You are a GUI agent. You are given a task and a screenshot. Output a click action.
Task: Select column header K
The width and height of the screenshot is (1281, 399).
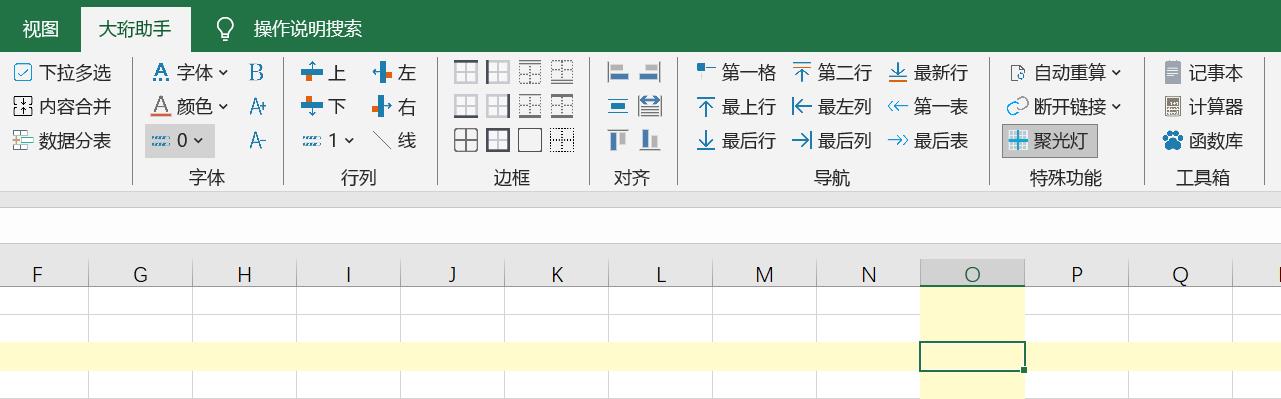click(556, 274)
